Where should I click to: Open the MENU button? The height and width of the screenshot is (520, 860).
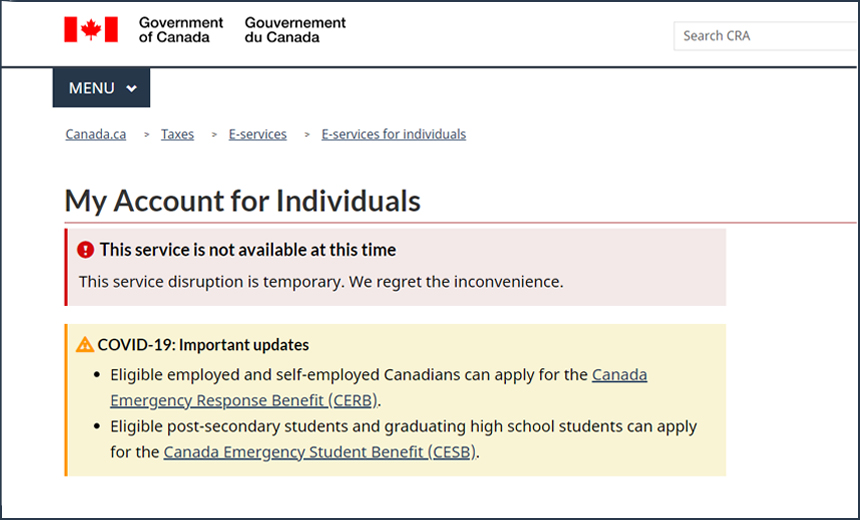[x=101, y=88]
